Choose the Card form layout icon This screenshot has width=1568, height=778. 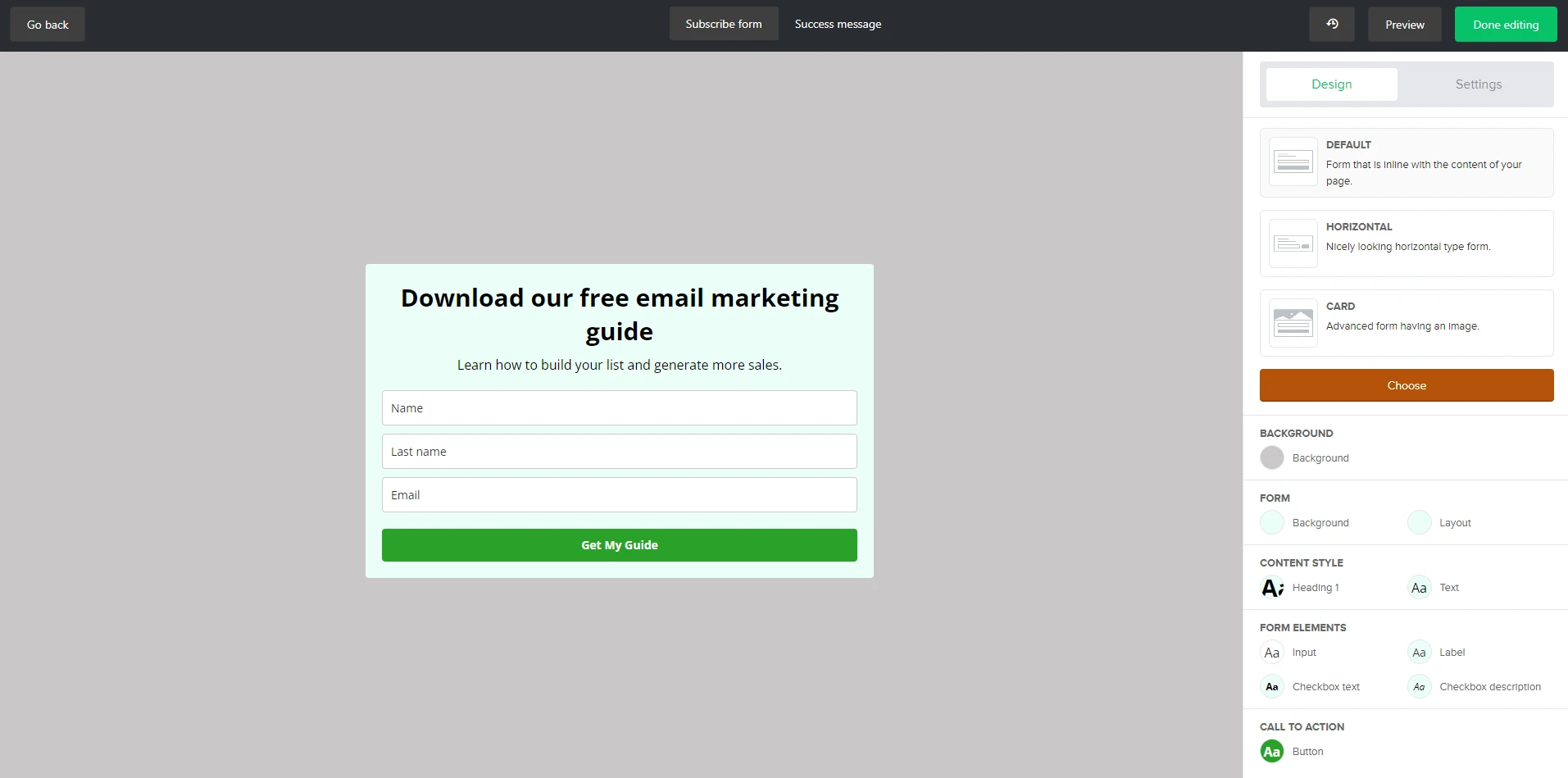(x=1293, y=323)
